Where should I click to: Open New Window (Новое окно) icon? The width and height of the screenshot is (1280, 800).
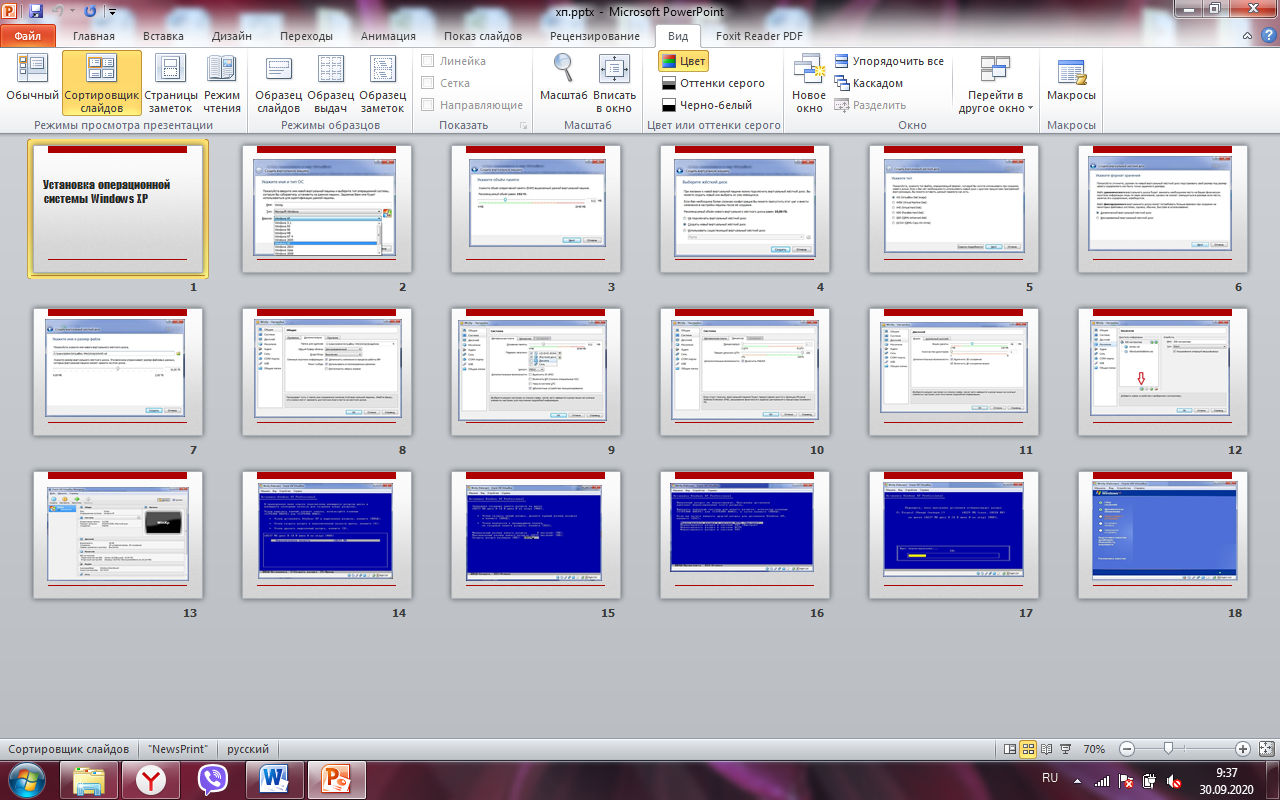[809, 82]
